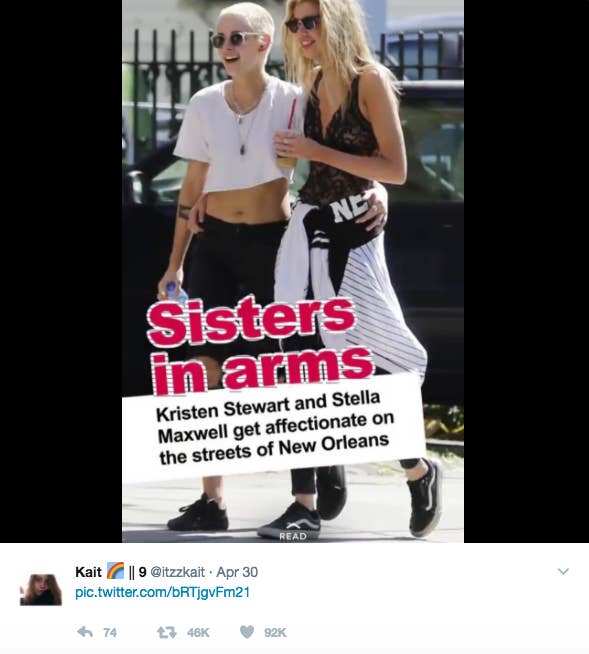589x654 pixels.
Task: Click the NE logo on the tied sweatshirt
Action: [x=351, y=209]
